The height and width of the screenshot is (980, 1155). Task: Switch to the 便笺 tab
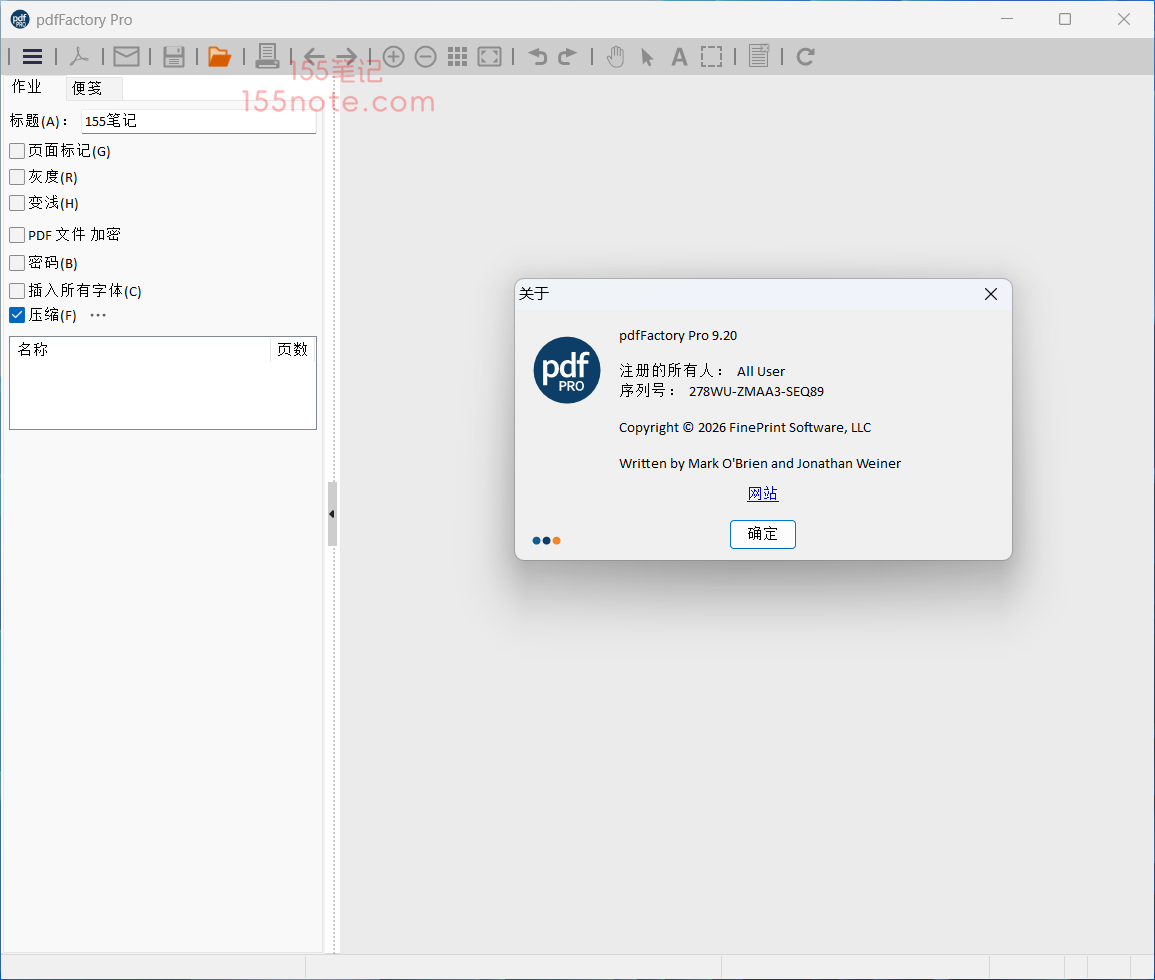click(x=88, y=88)
